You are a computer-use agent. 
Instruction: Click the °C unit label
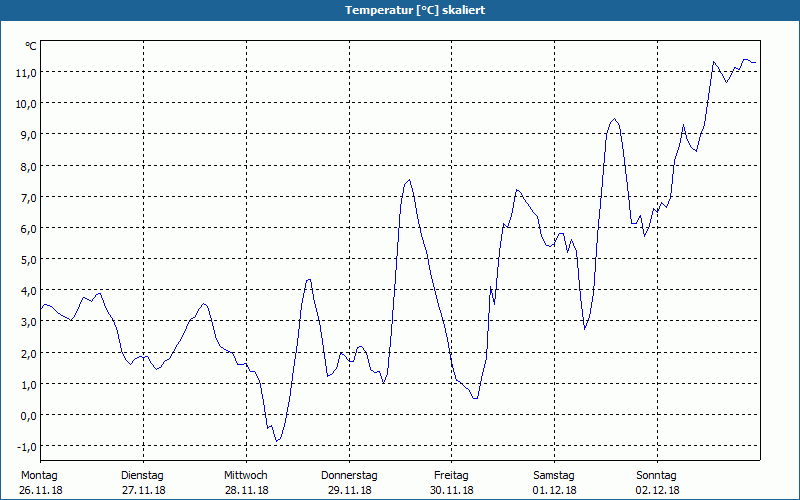point(31,46)
